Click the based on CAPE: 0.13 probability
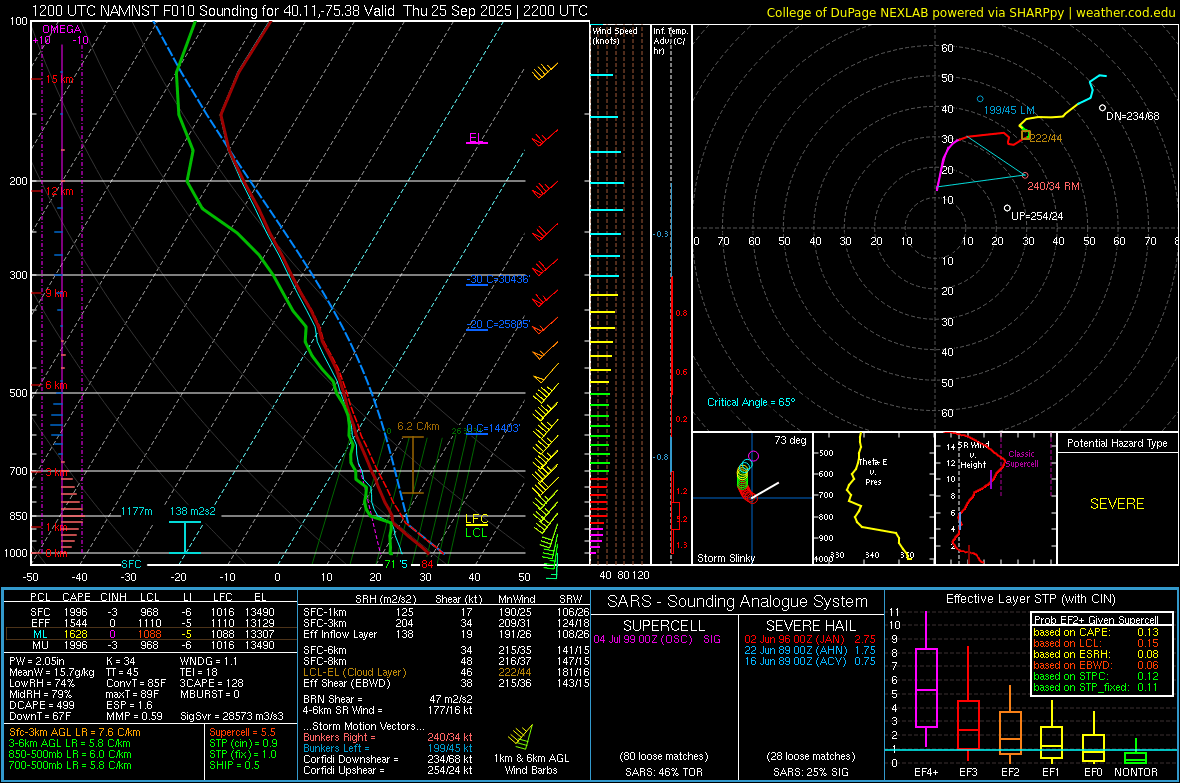Screen dimensions: 1180x783 (1096, 632)
